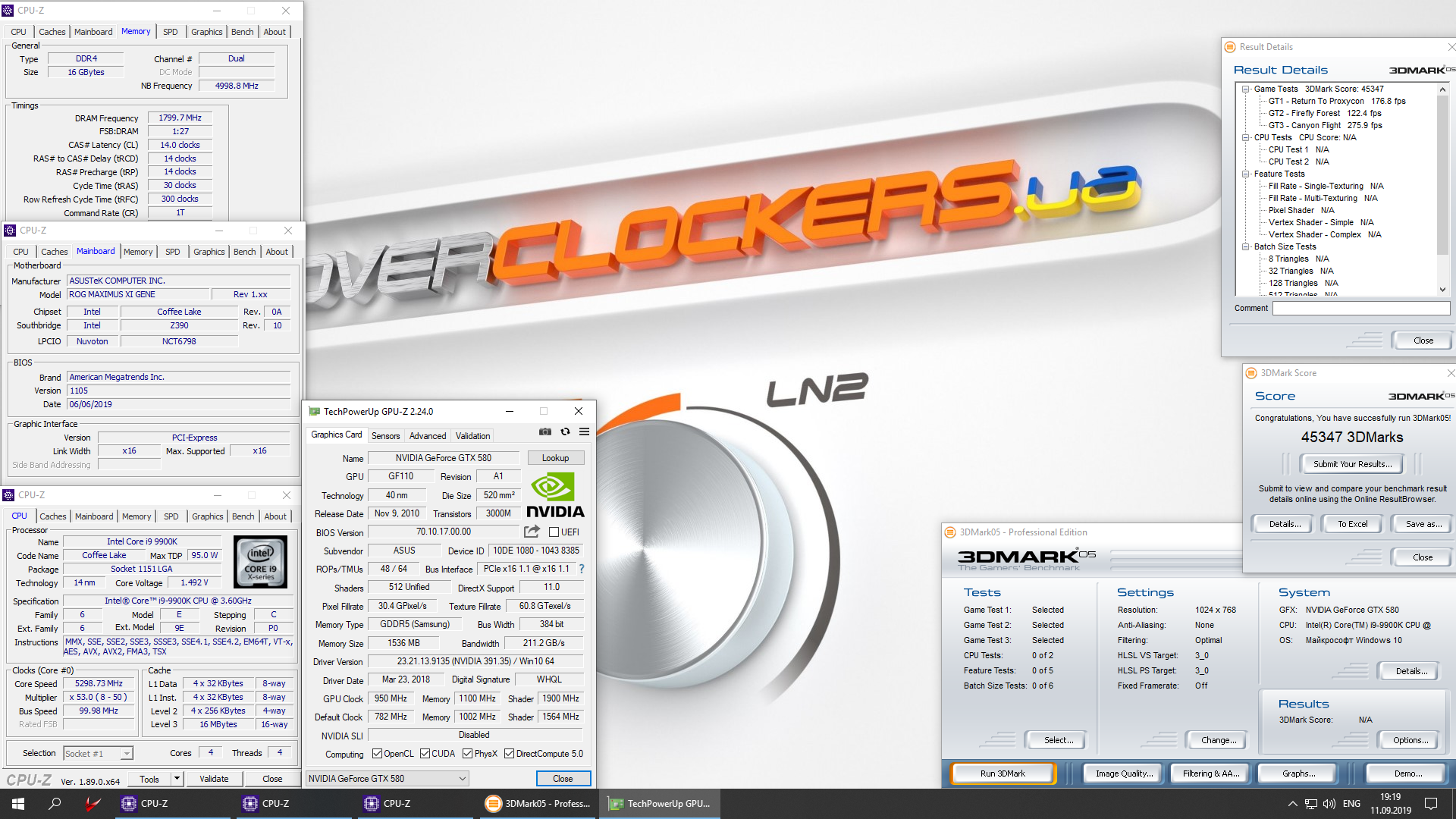Open the Windows Start menu
The height and width of the screenshot is (819, 1456).
(18, 804)
